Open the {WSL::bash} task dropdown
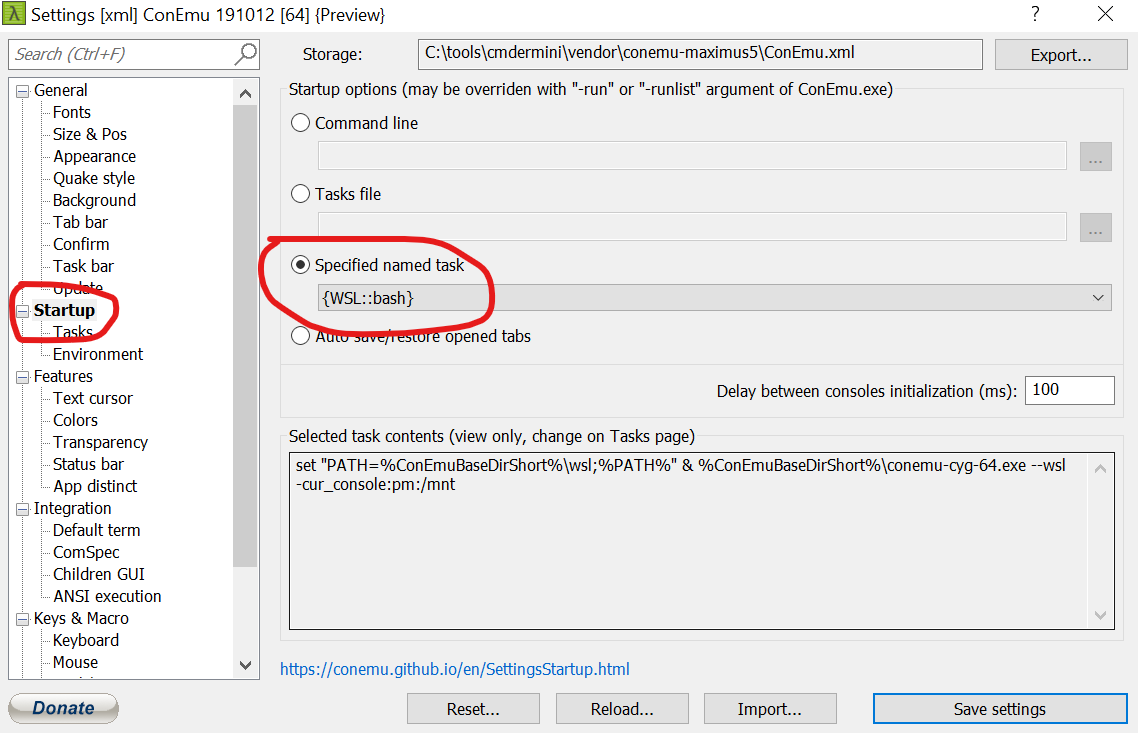Screen dimensions: 1138x733 (1097, 297)
